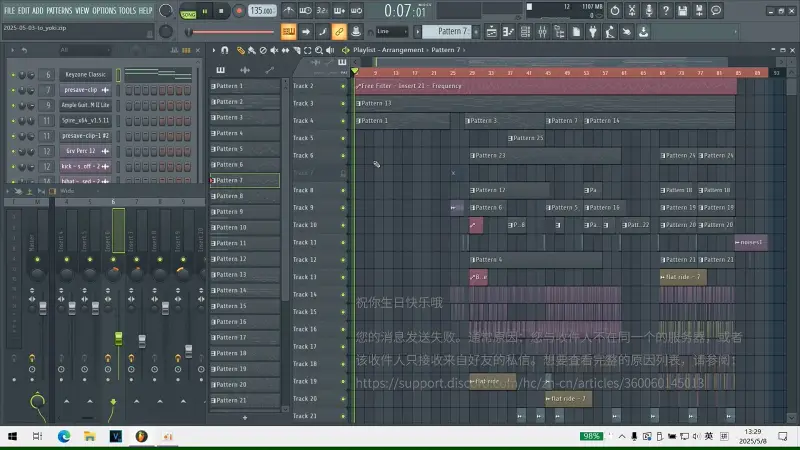Screen dimensions: 800x450
Task: Show automation clips in the picker panel
Action: pos(269,70)
